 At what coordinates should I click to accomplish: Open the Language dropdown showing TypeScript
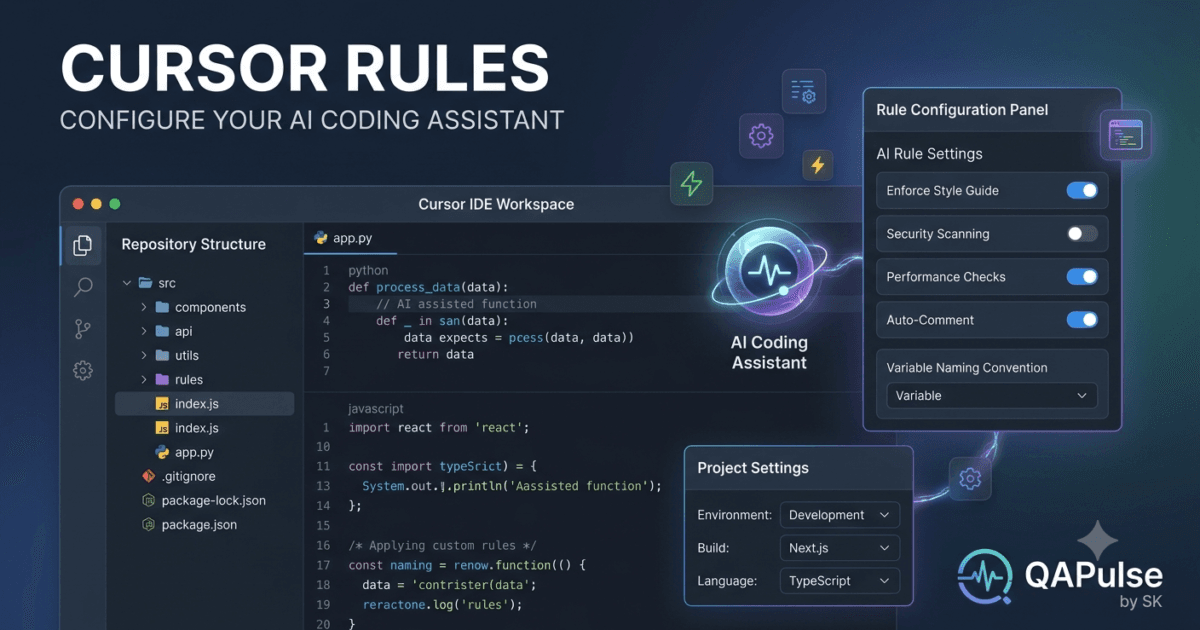pos(839,581)
